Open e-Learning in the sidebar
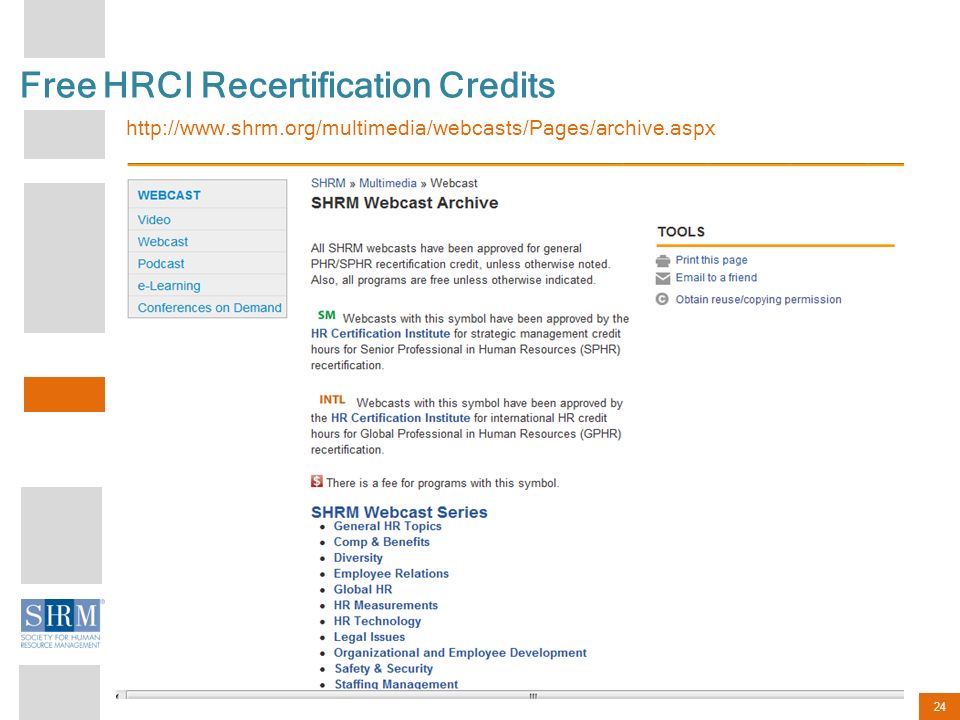Image resolution: width=960 pixels, height=720 pixels. pyautogui.click(x=169, y=286)
